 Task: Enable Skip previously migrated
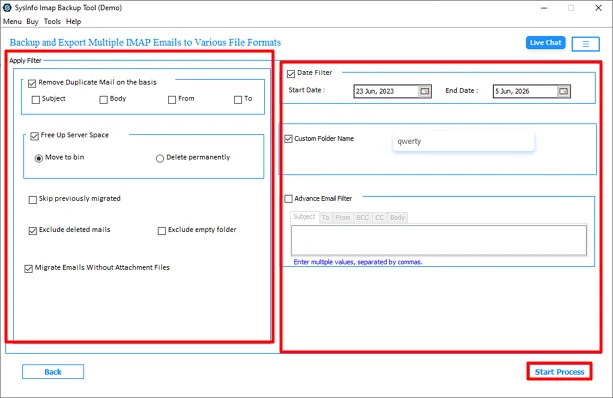tap(33, 200)
